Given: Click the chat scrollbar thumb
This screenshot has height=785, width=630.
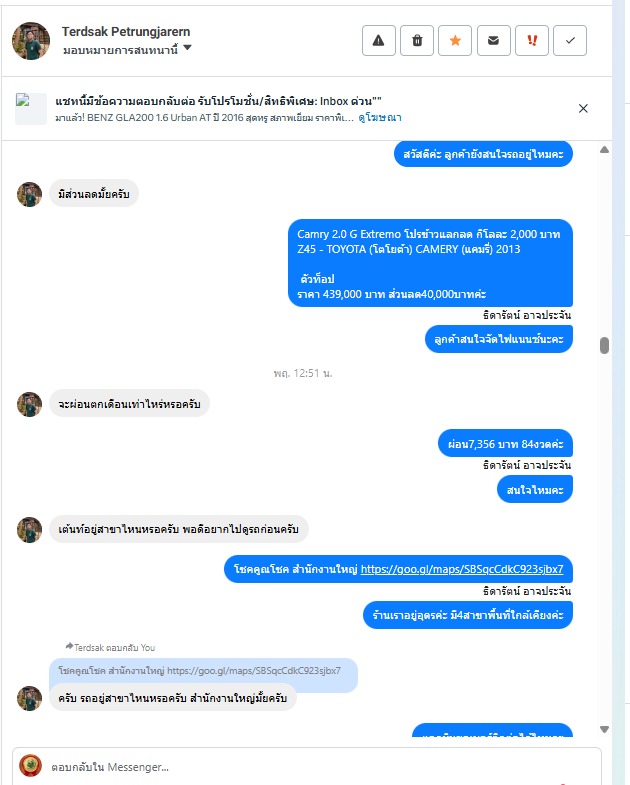Looking at the screenshot, I should pos(604,345).
